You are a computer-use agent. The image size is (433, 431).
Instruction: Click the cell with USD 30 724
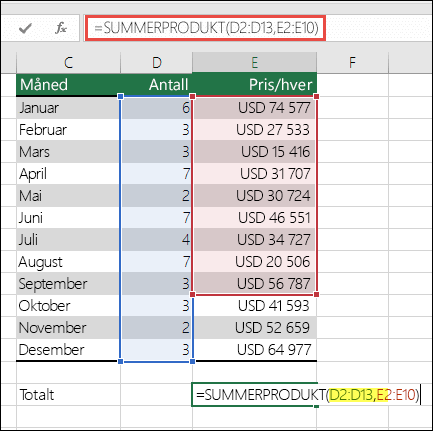click(x=255, y=196)
